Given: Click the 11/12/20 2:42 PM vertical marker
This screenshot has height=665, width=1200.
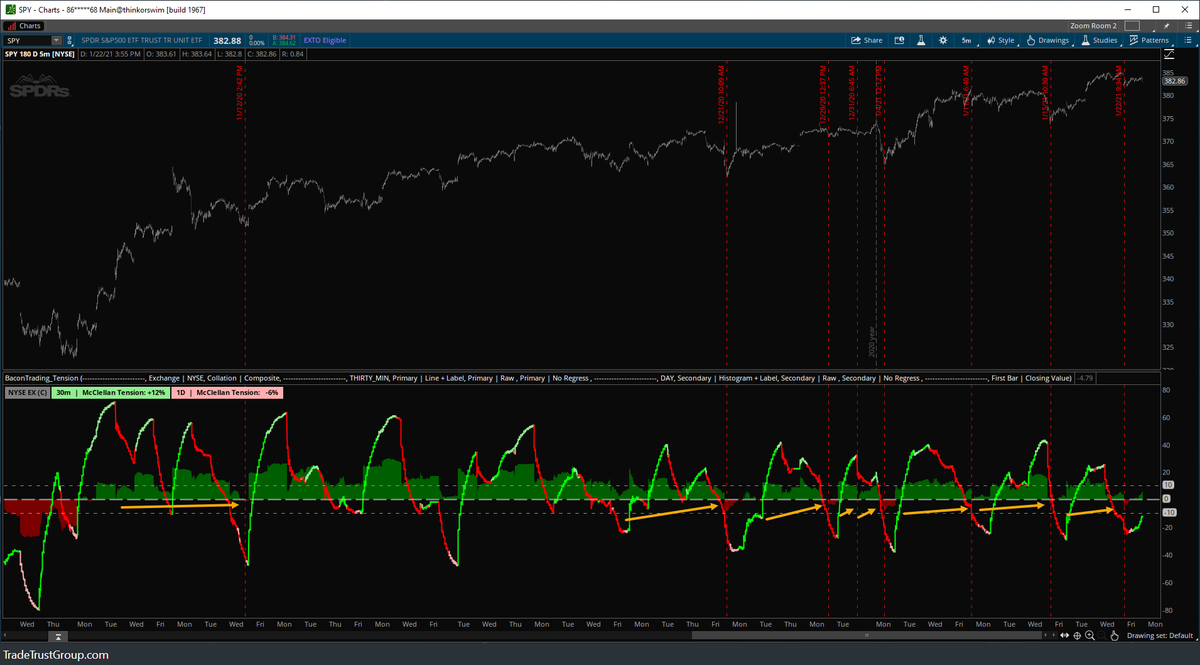Looking at the screenshot, I should pos(241,93).
